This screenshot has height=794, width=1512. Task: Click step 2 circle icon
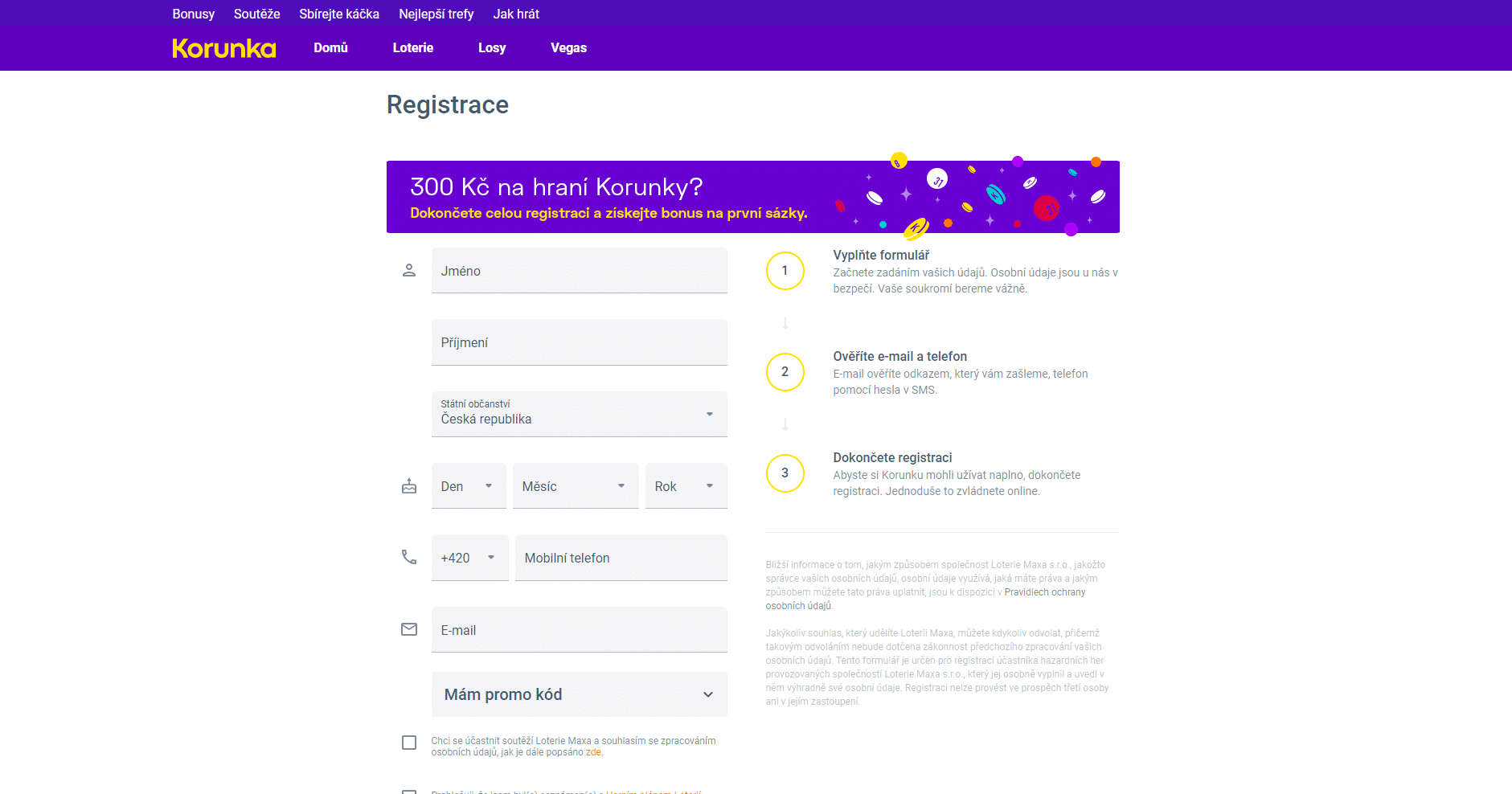[785, 372]
